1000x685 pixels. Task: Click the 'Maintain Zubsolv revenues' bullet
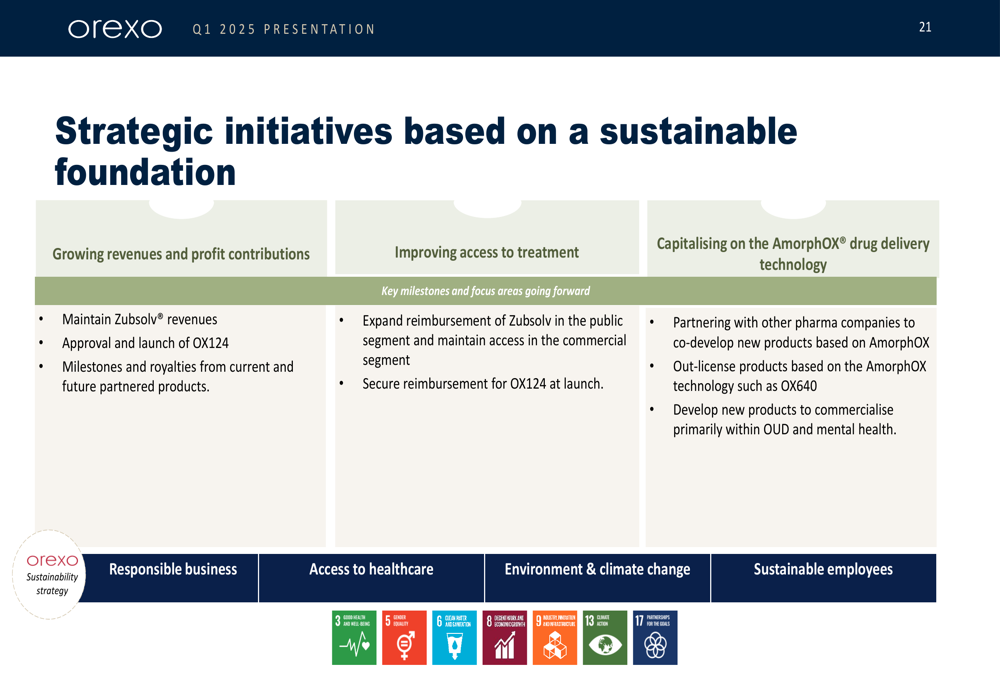click(x=140, y=320)
